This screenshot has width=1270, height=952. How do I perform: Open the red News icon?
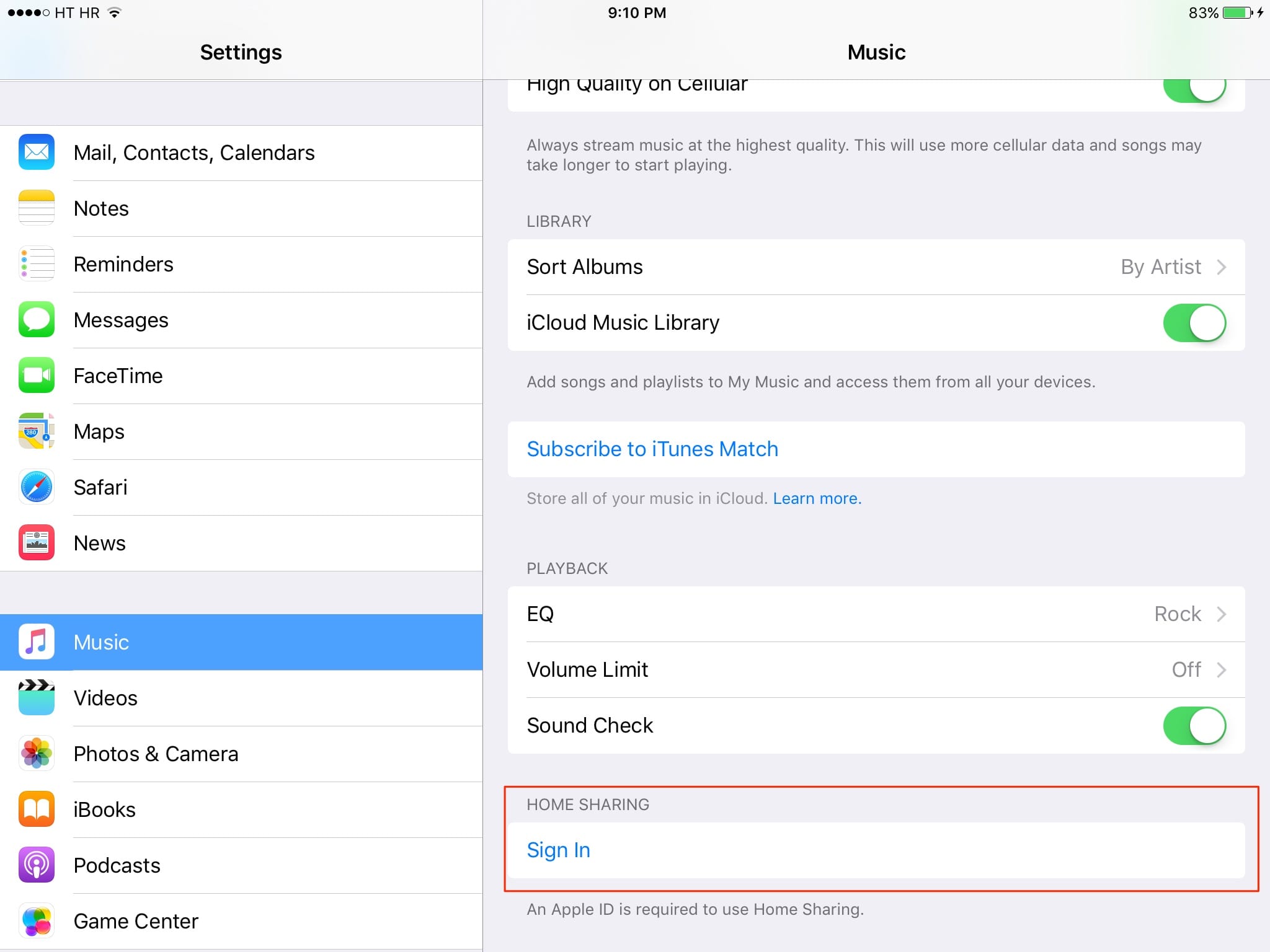pyautogui.click(x=37, y=543)
